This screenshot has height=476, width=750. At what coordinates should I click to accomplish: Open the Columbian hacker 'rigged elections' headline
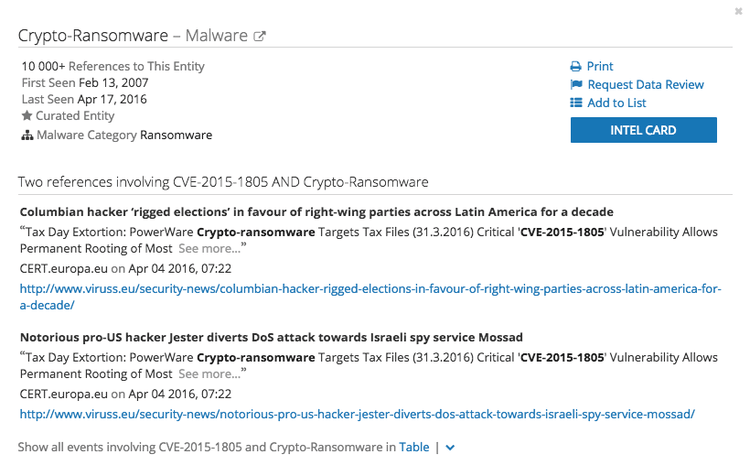tap(316, 212)
